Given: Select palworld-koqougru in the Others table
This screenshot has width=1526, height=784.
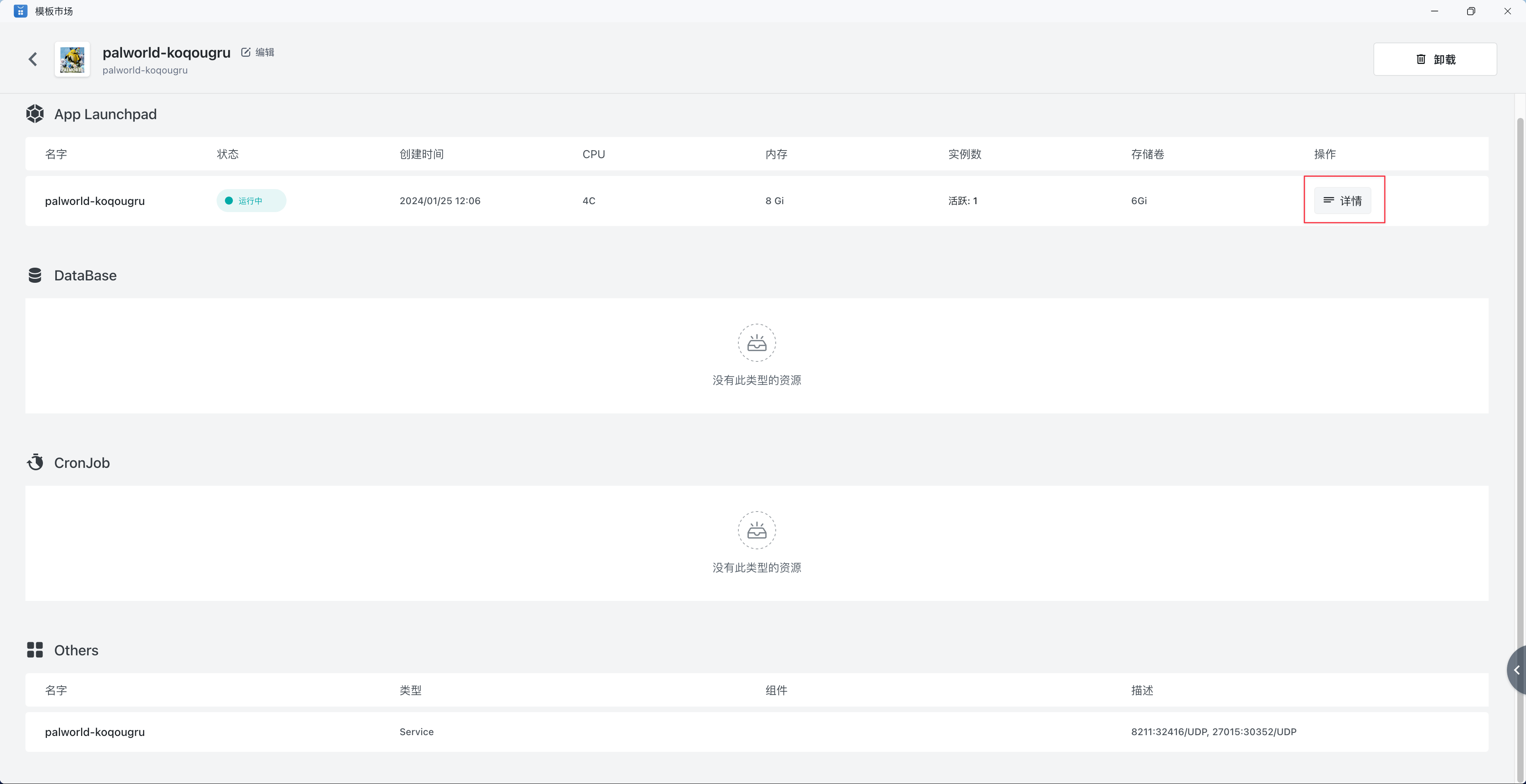Looking at the screenshot, I should click(x=95, y=732).
